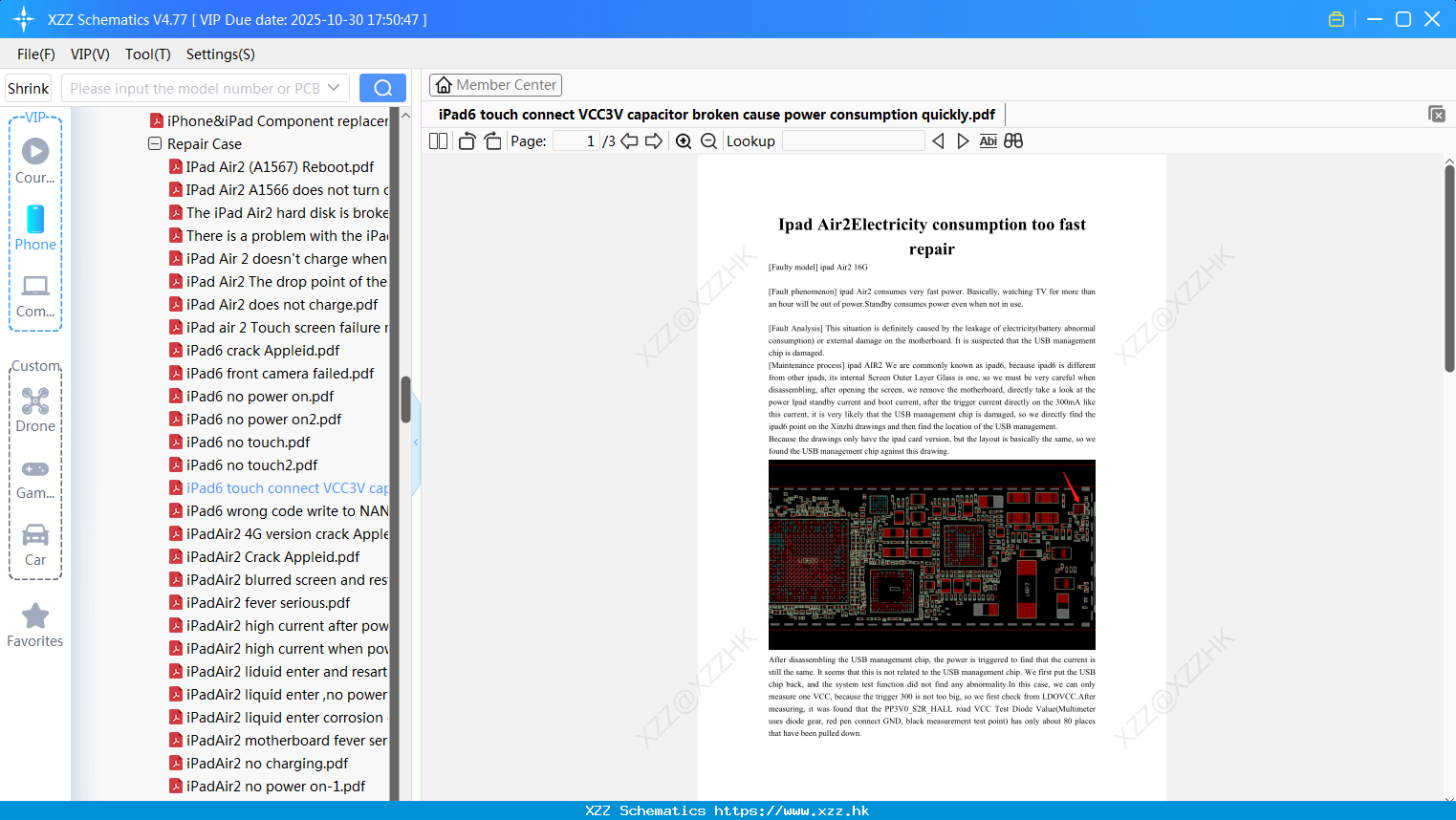Open Game console category in sidebar
Screen dimensions: 1456x820
[35, 478]
